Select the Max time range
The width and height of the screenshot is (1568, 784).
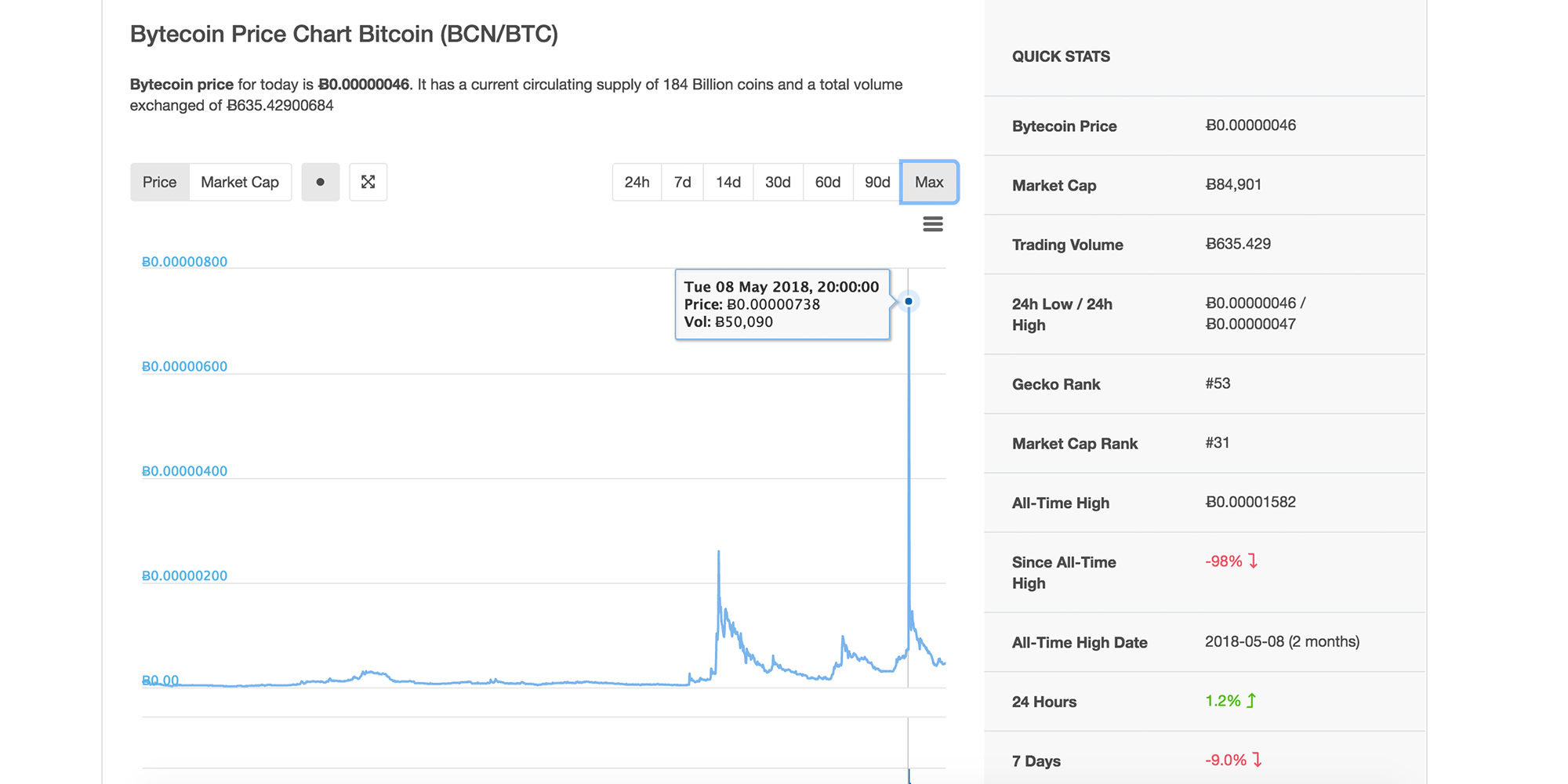[x=930, y=182]
